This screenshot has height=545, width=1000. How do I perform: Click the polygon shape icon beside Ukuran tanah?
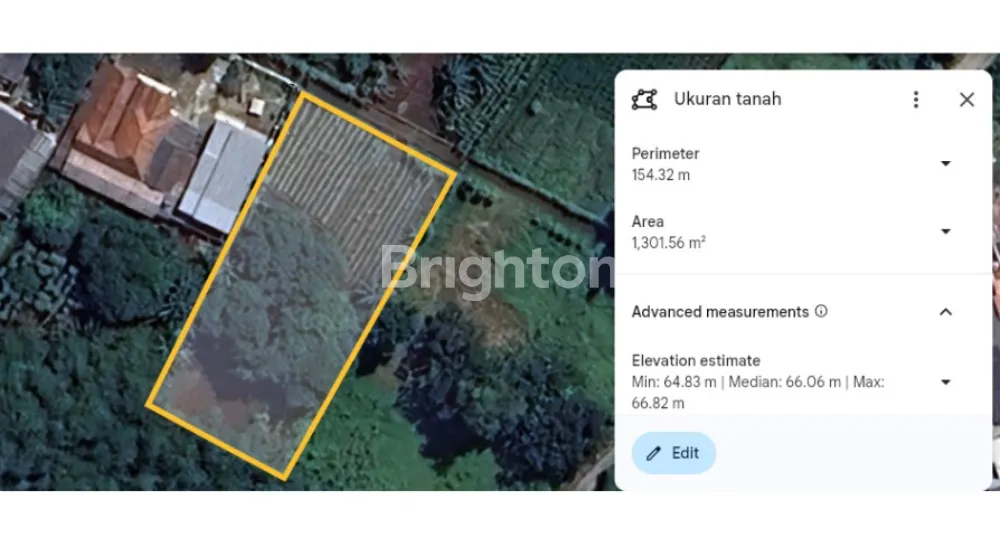(x=645, y=99)
